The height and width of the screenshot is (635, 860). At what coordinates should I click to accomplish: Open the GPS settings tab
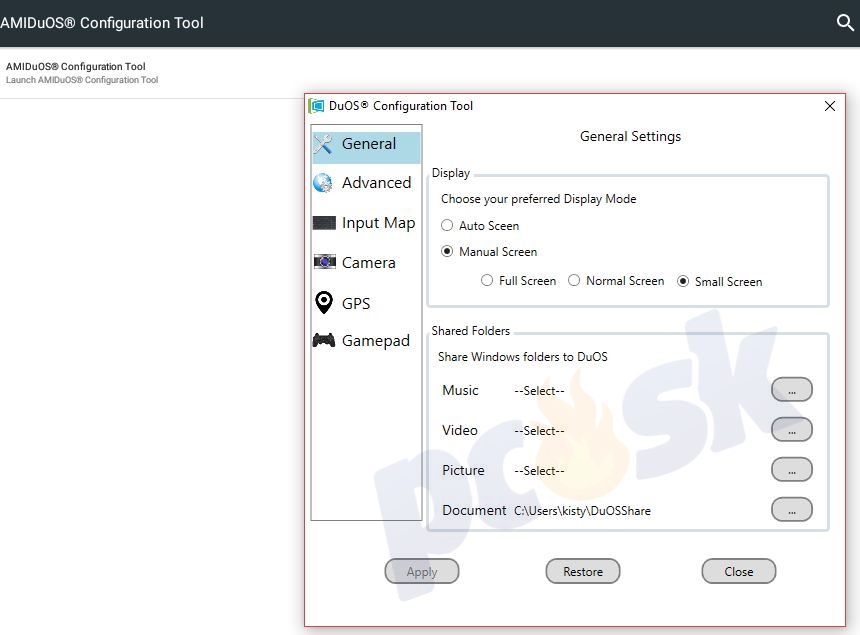click(366, 303)
